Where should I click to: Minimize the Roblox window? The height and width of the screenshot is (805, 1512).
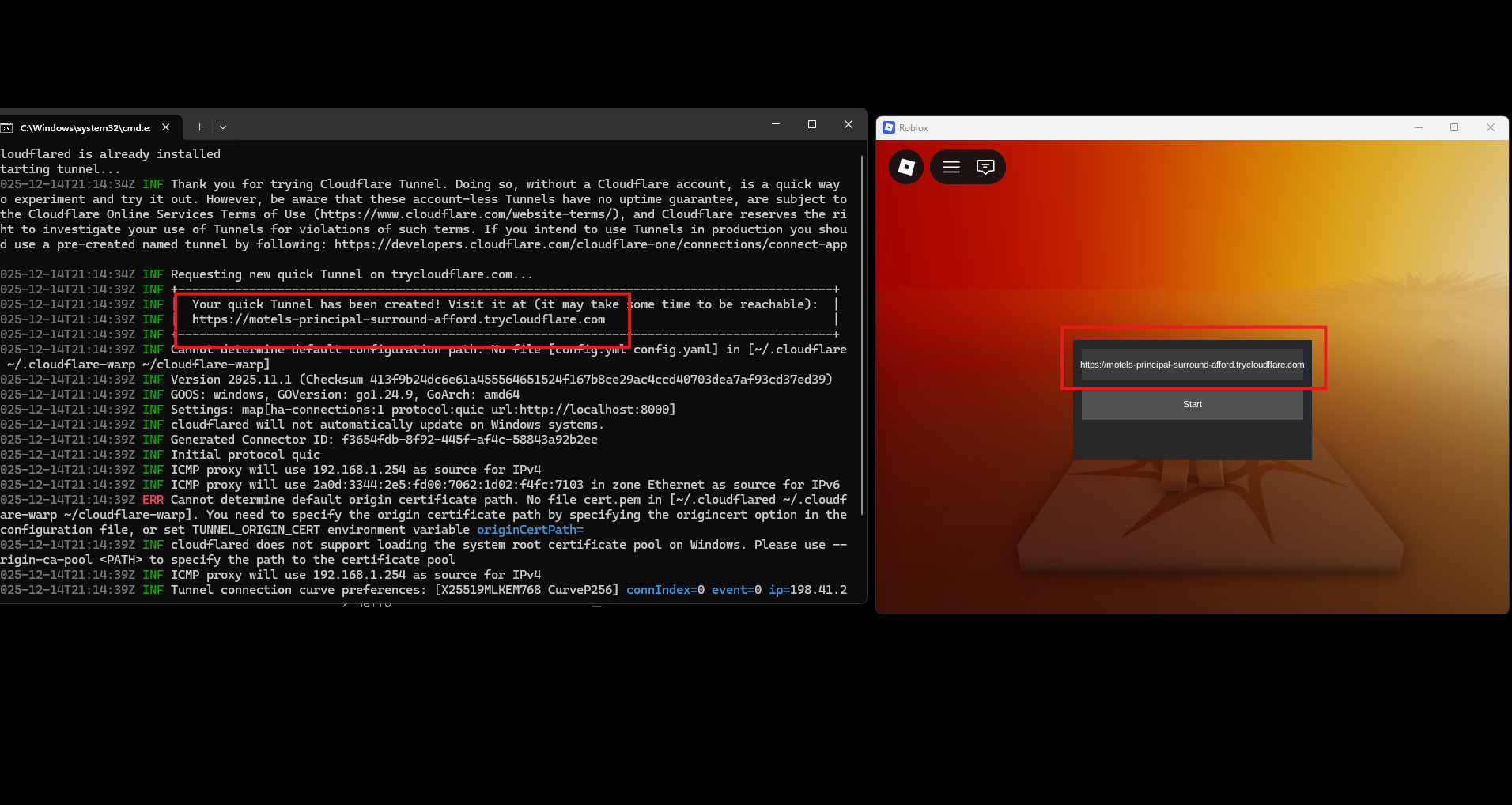coord(1418,128)
